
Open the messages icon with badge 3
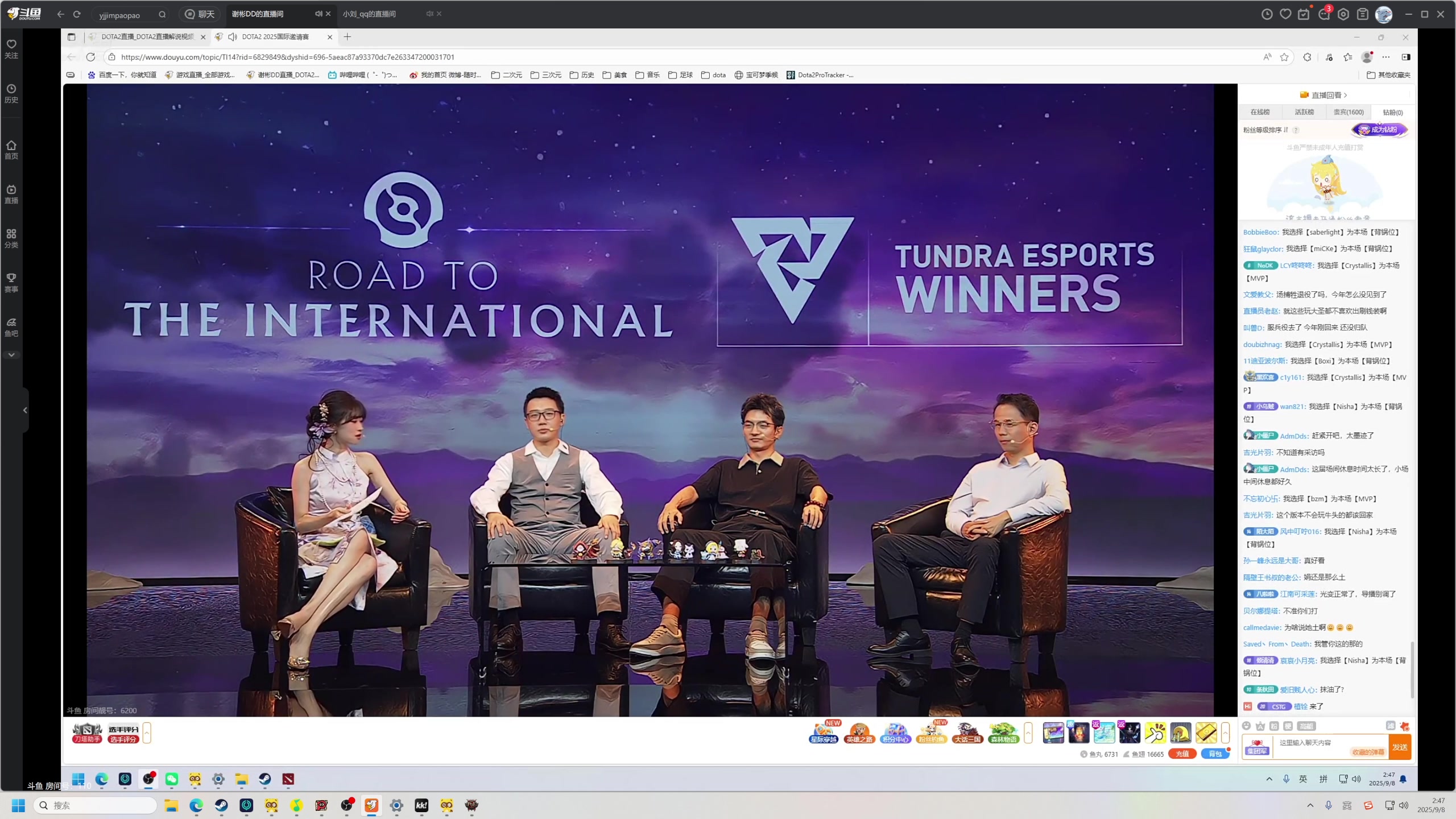[1324, 14]
